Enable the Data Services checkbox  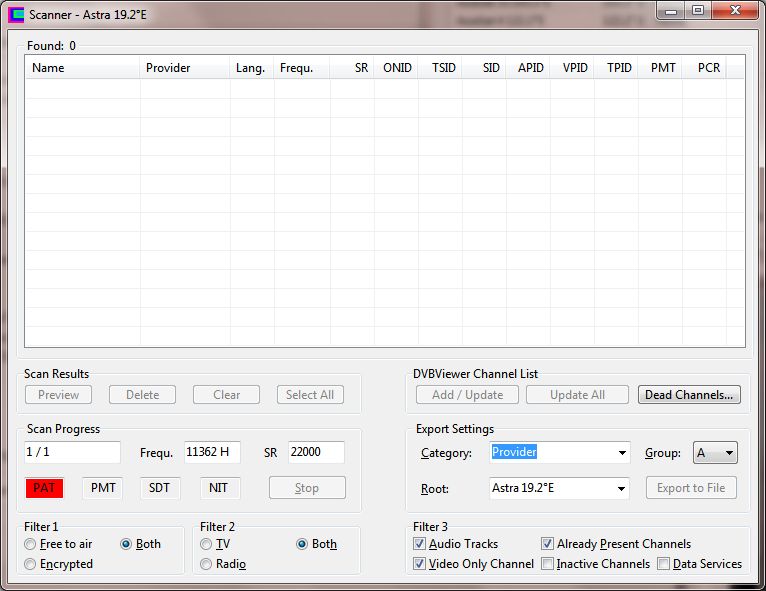point(664,564)
